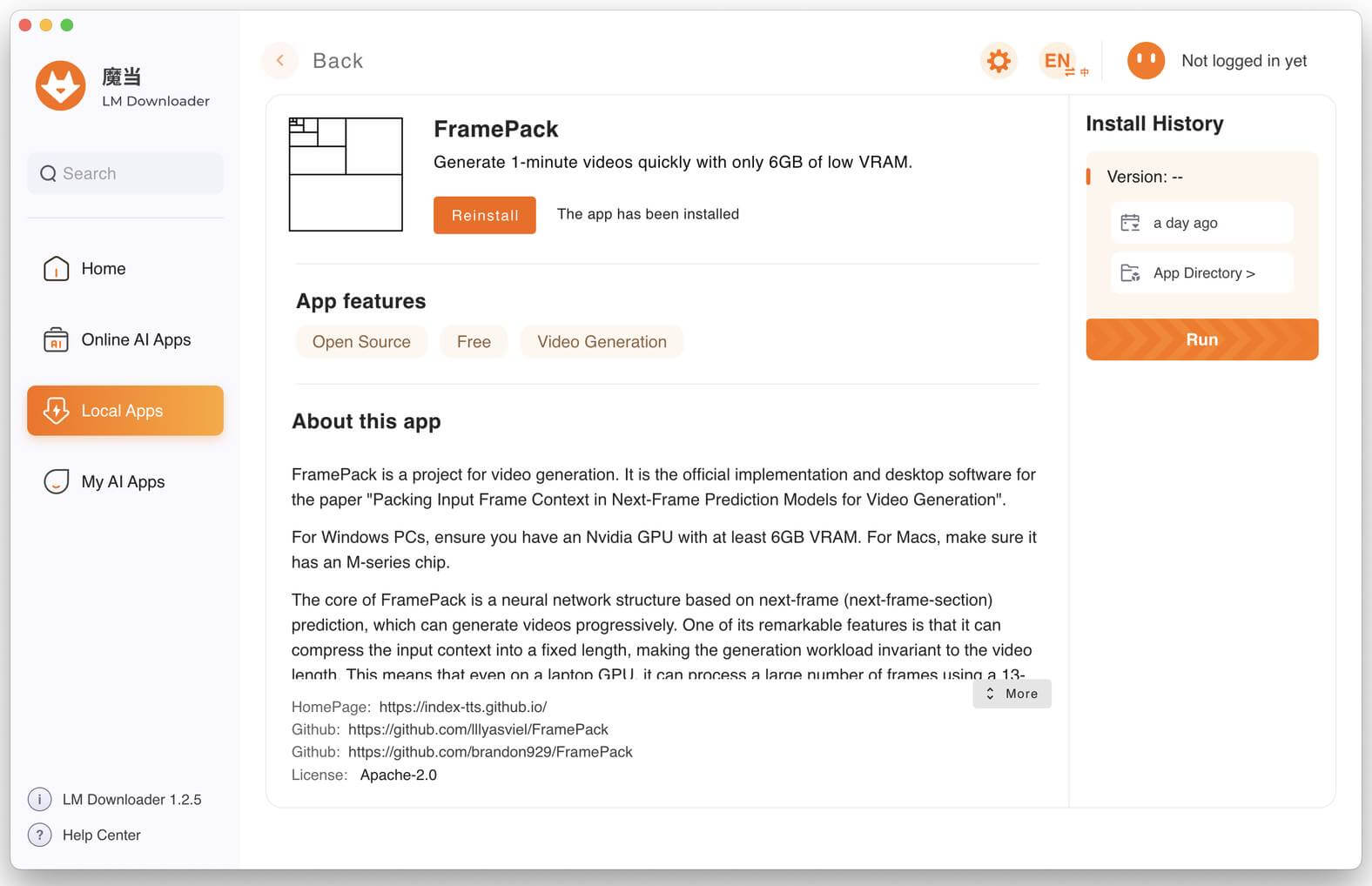1372x886 pixels.
Task: Open My AI Apps page
Action: click(x=124, y=481)
